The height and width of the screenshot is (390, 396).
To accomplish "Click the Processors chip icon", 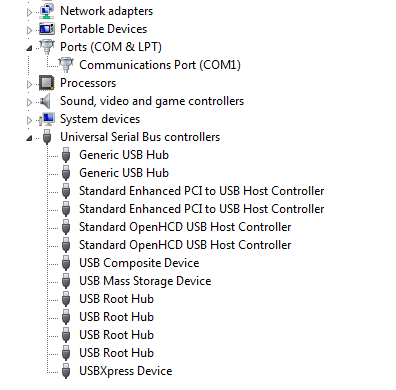I will [47, 83].
